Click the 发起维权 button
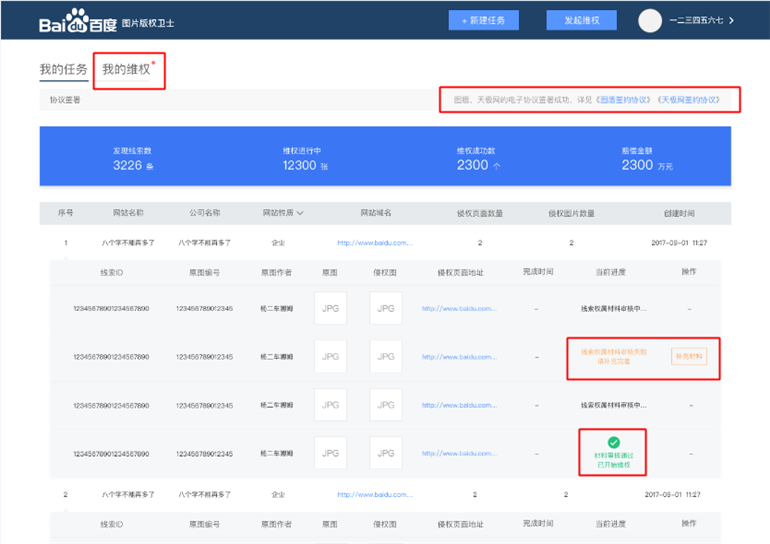Image resolution: width=770 pixels, height=544 pixels. tap(581, 21)
